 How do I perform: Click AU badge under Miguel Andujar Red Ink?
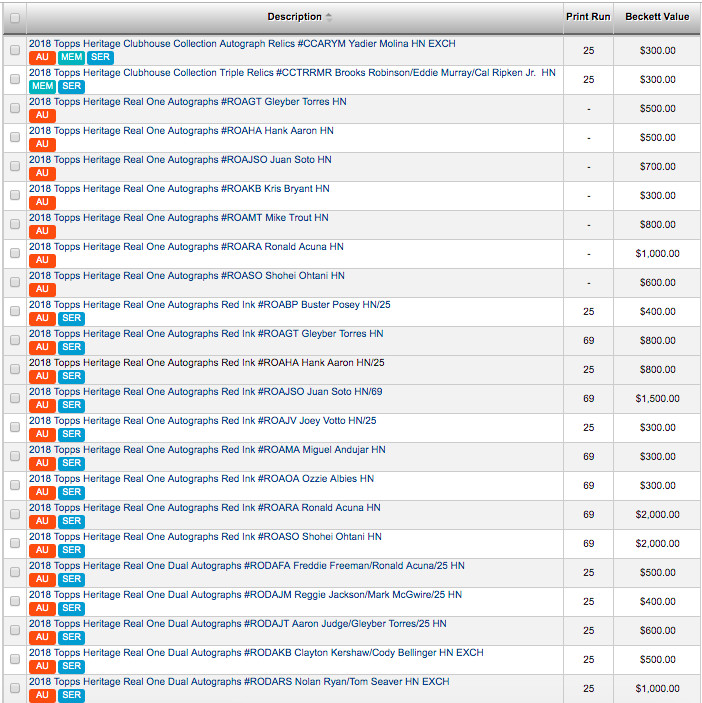pyautogui.click(x=42, y=463)
